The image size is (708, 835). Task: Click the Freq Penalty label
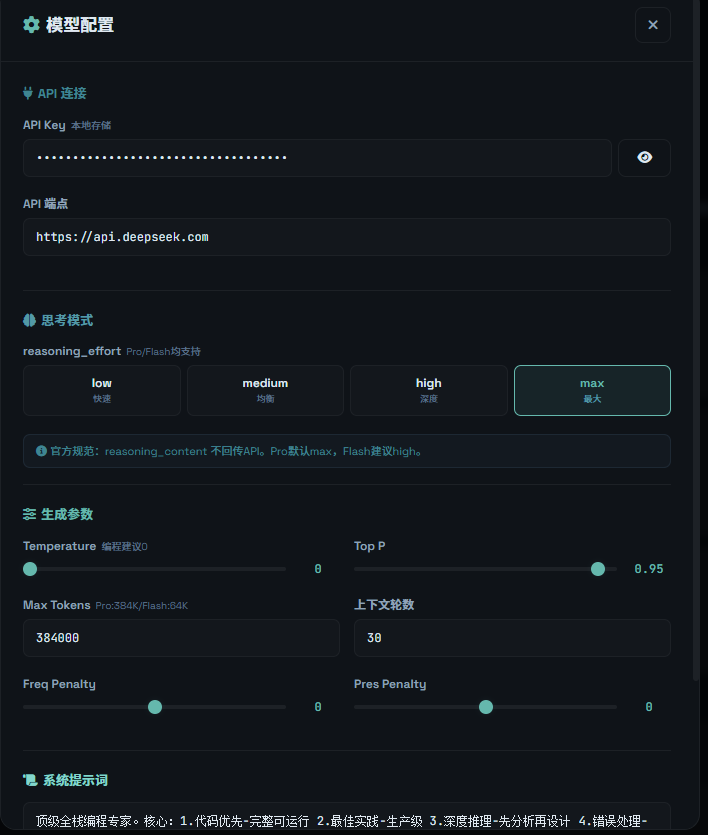(x=59, y=684)
